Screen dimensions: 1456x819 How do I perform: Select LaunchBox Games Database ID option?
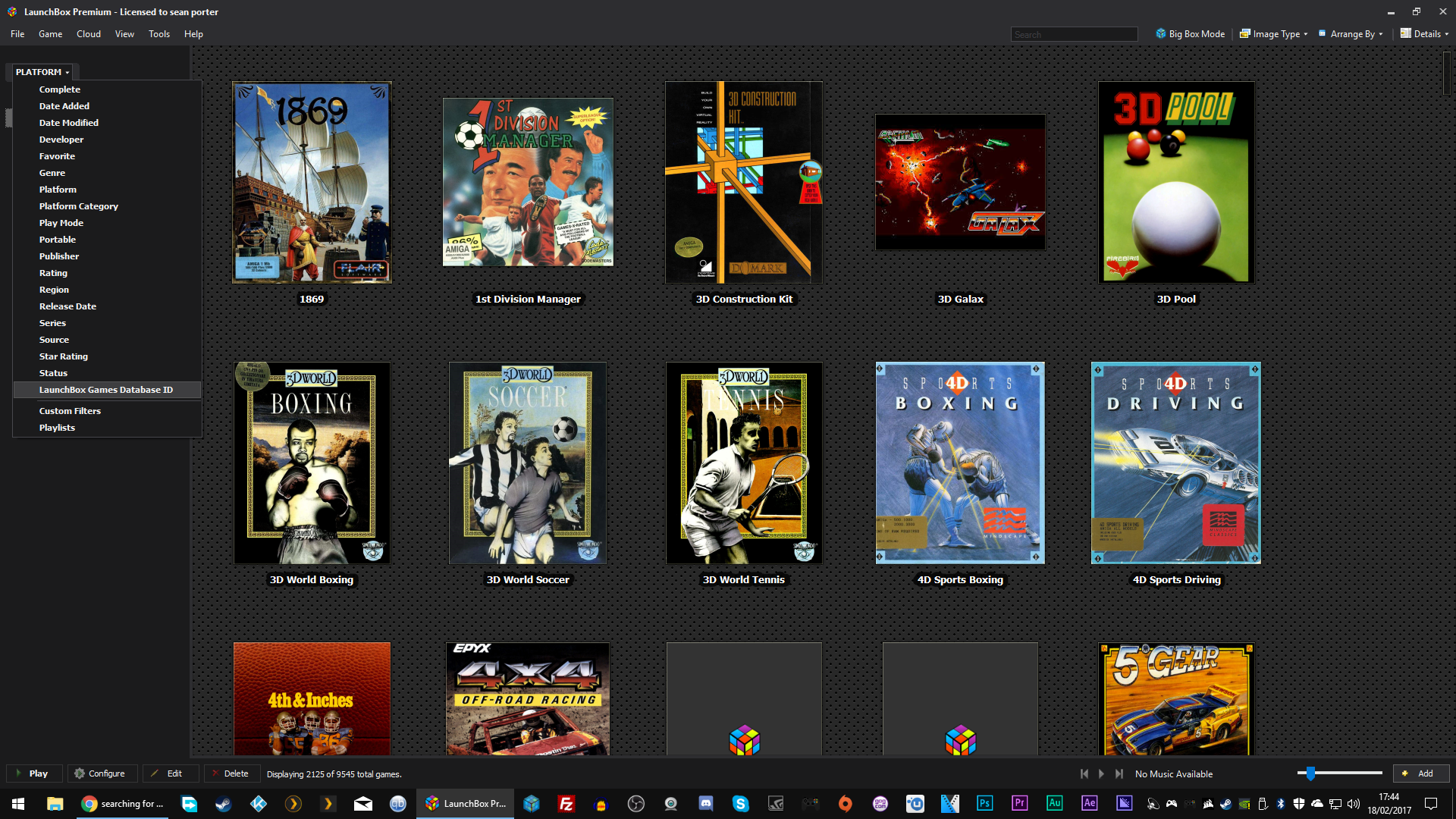[107, 390]
